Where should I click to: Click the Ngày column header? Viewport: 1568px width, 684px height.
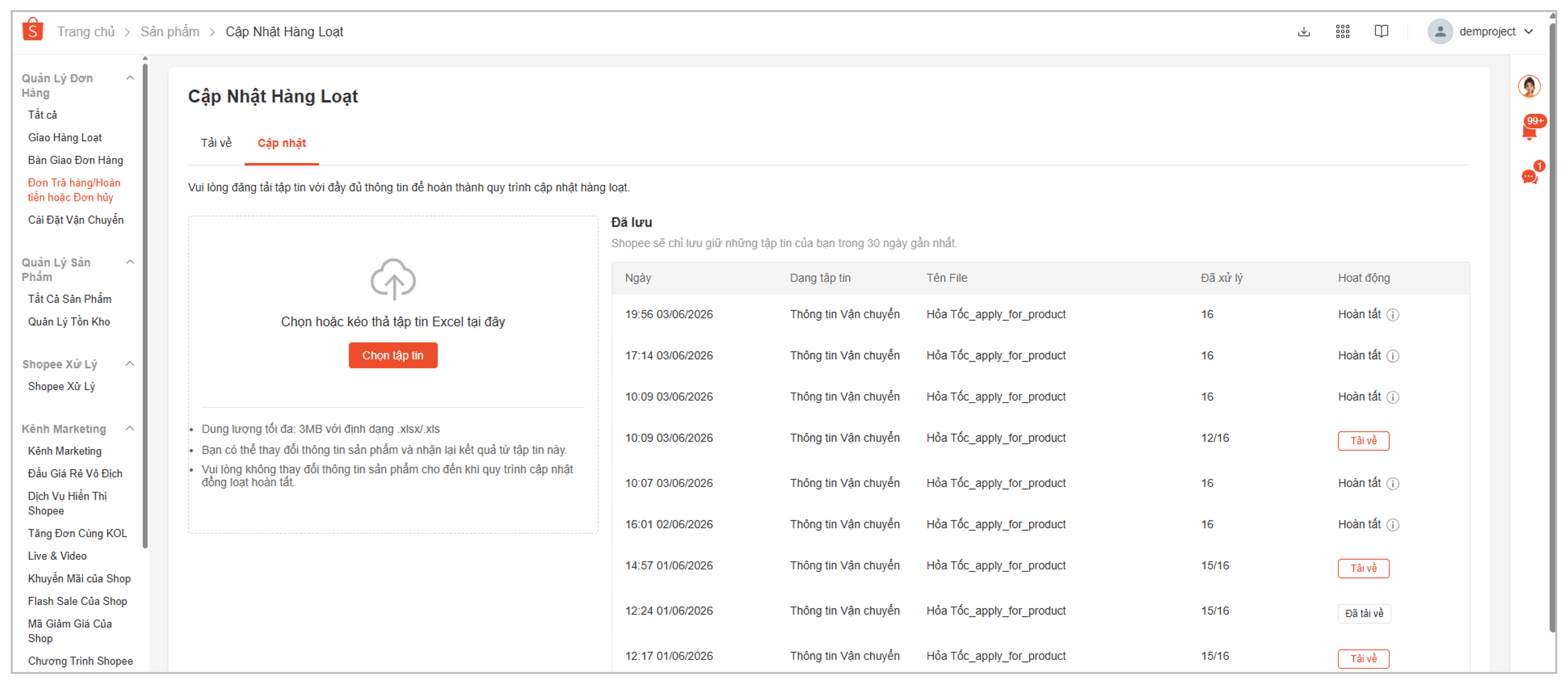pos(638,278)
